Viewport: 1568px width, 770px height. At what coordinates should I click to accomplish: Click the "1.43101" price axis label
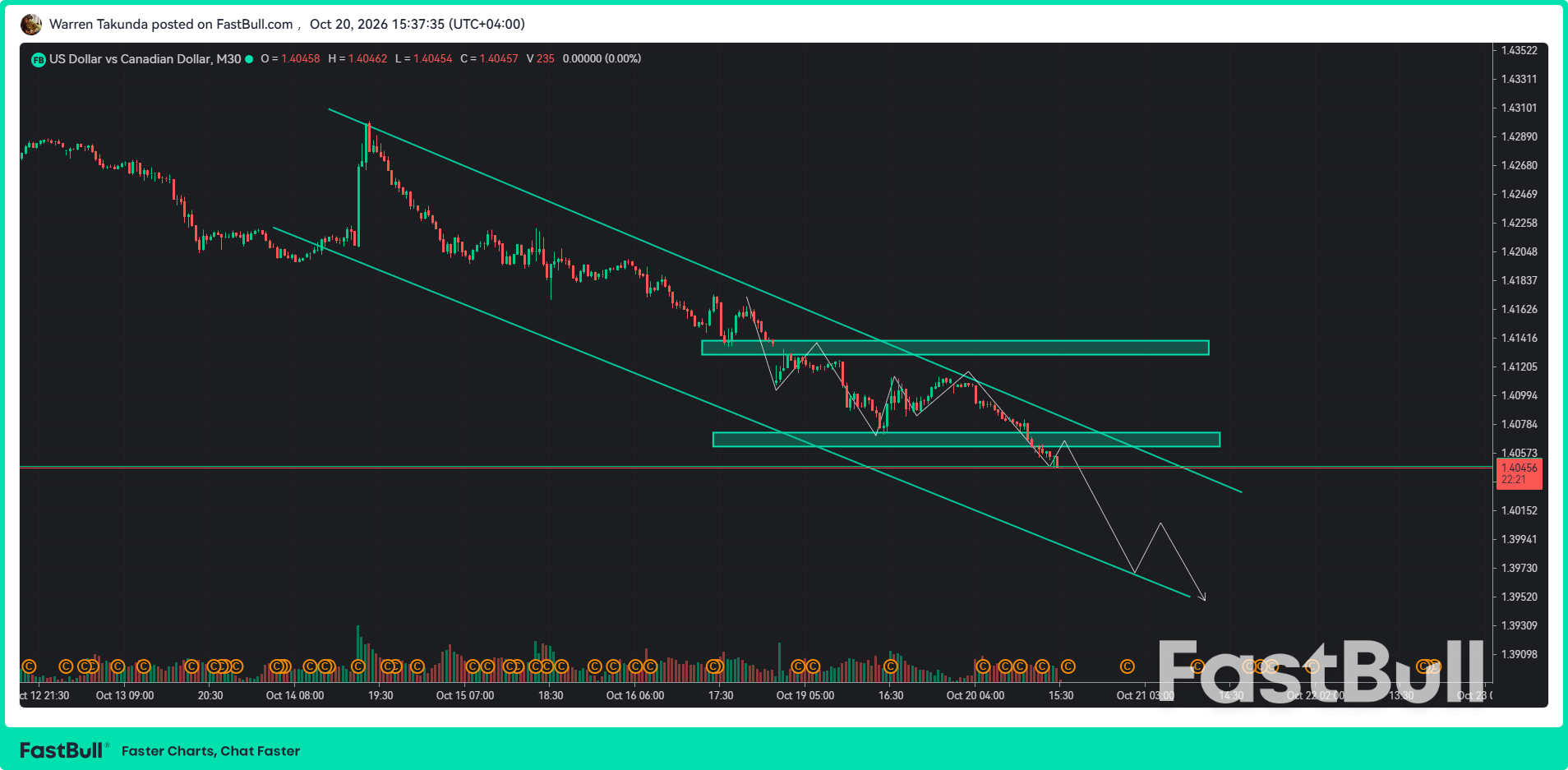pos(1519,108)
